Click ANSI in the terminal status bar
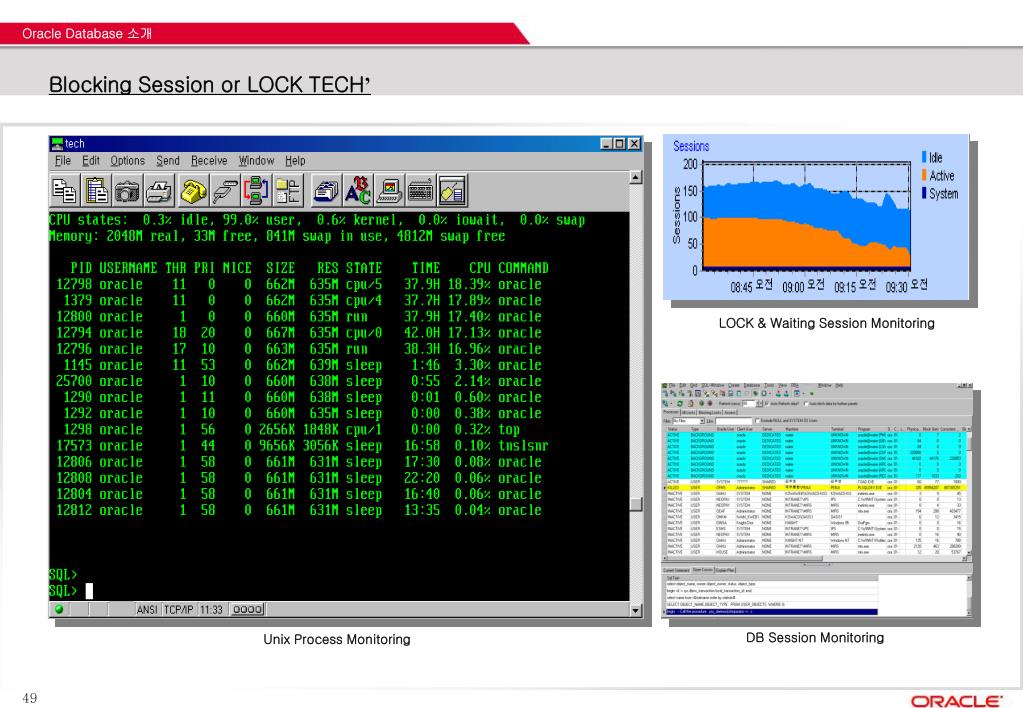Image resolution: width=1023 pixels, height=708 pixels. tap(147, 609)
